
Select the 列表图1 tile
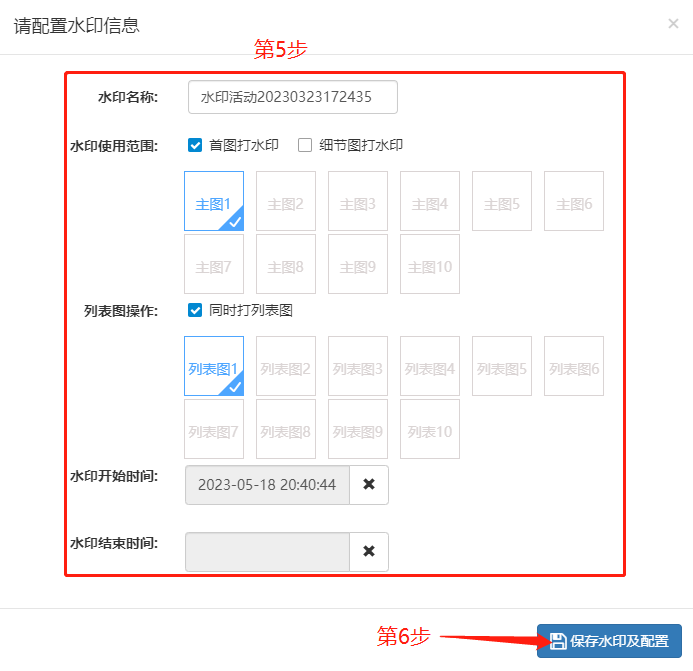pos(214,366)
